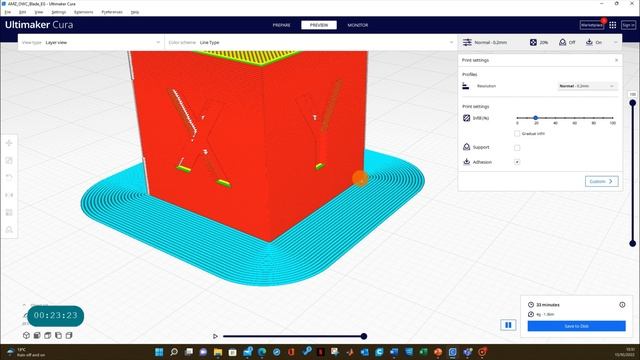
Task: Click the bottom handle of layer slider
Action: click(x=633, y=244)
